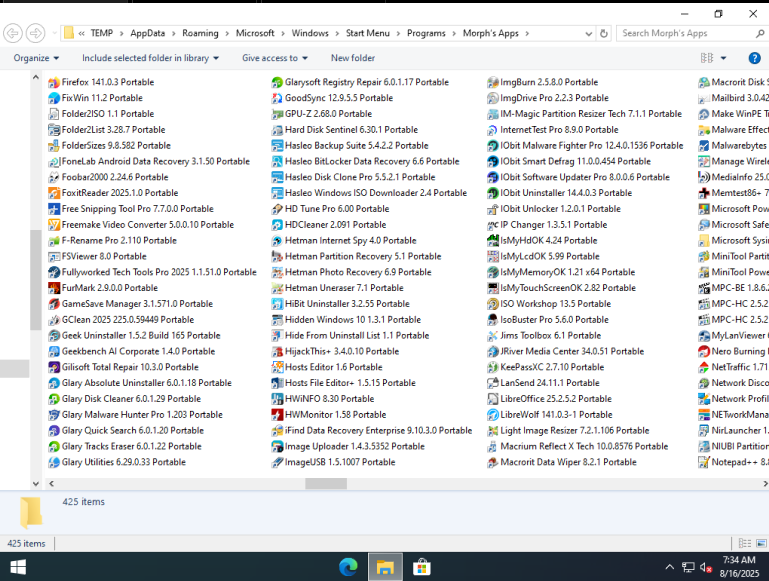Click the IObit Uninstaller 14.4.0.3 icon
This screenshot has height=581, width=769.
coord(492,193)
